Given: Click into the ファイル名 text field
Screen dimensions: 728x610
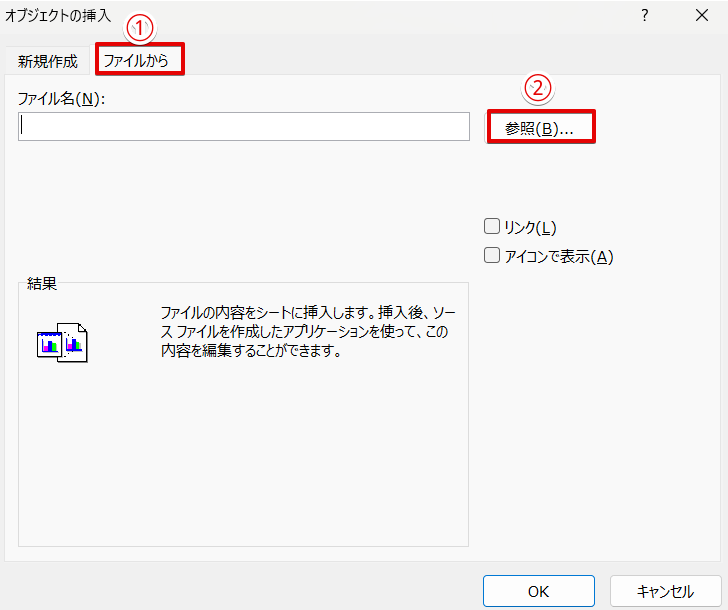Looking at the screenshot, I should tap(243, 127).
